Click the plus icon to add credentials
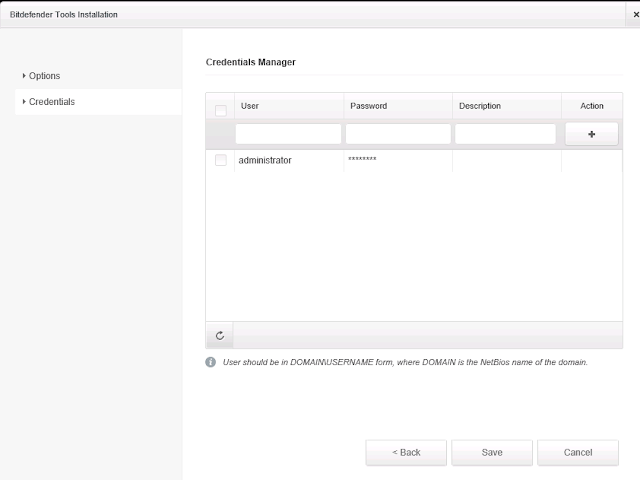The height and width of the screenshot is (480, 640). point(591,134)
